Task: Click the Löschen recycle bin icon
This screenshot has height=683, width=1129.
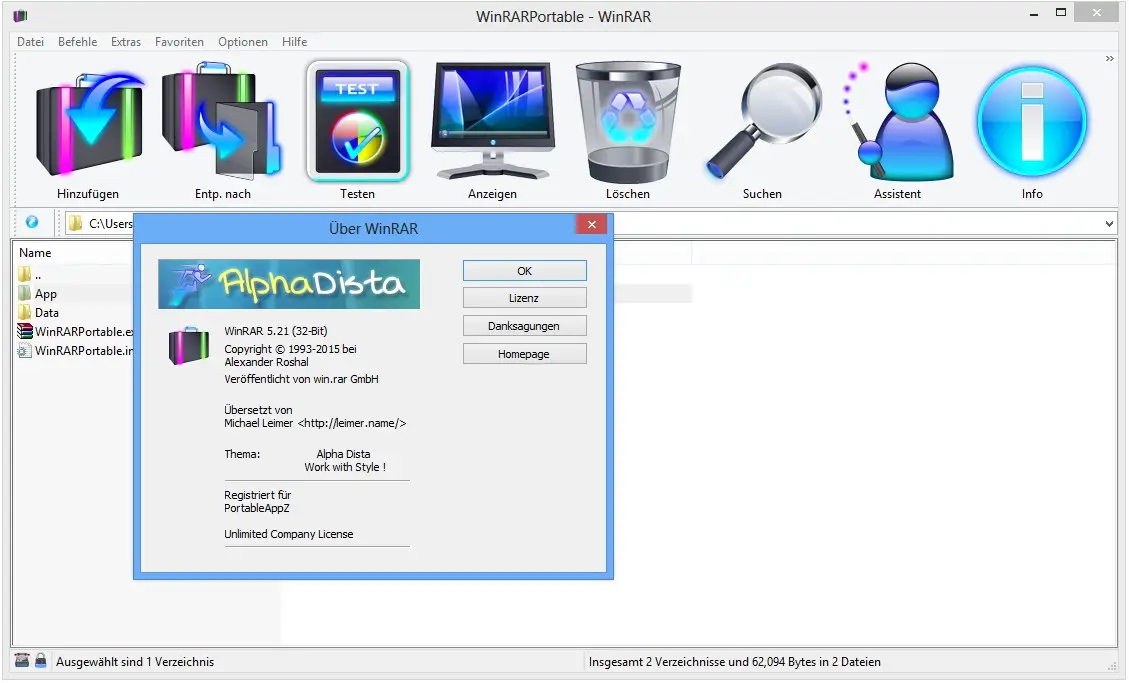Action: (628, 121)
